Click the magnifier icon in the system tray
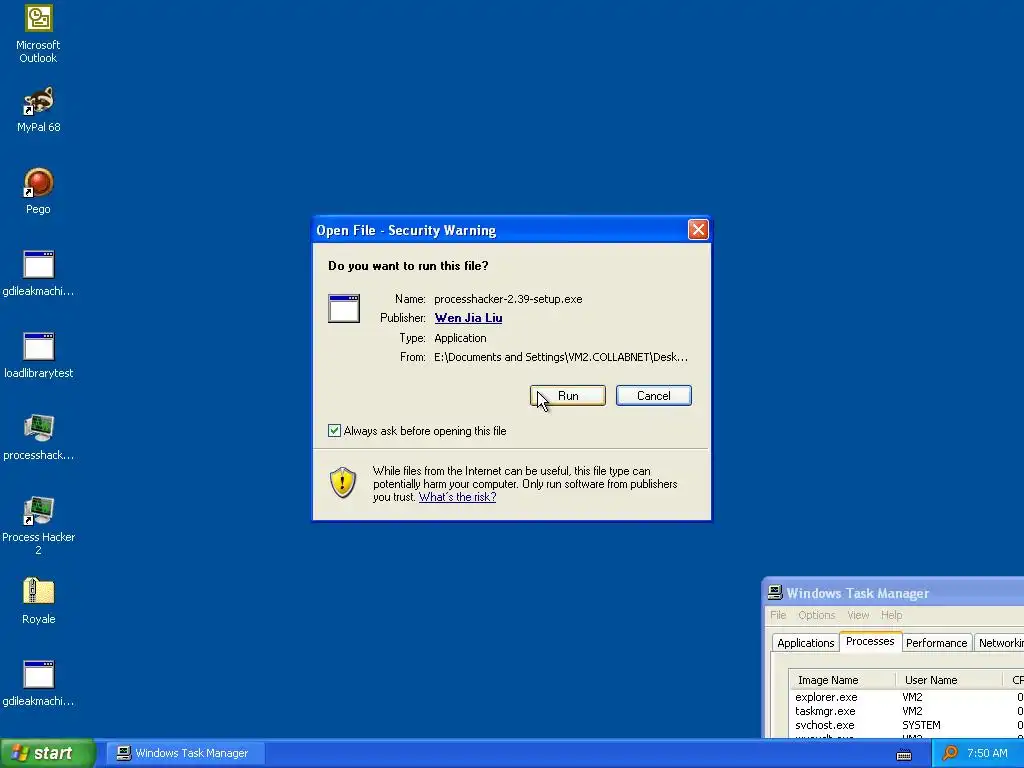 (x=950, y=753)
